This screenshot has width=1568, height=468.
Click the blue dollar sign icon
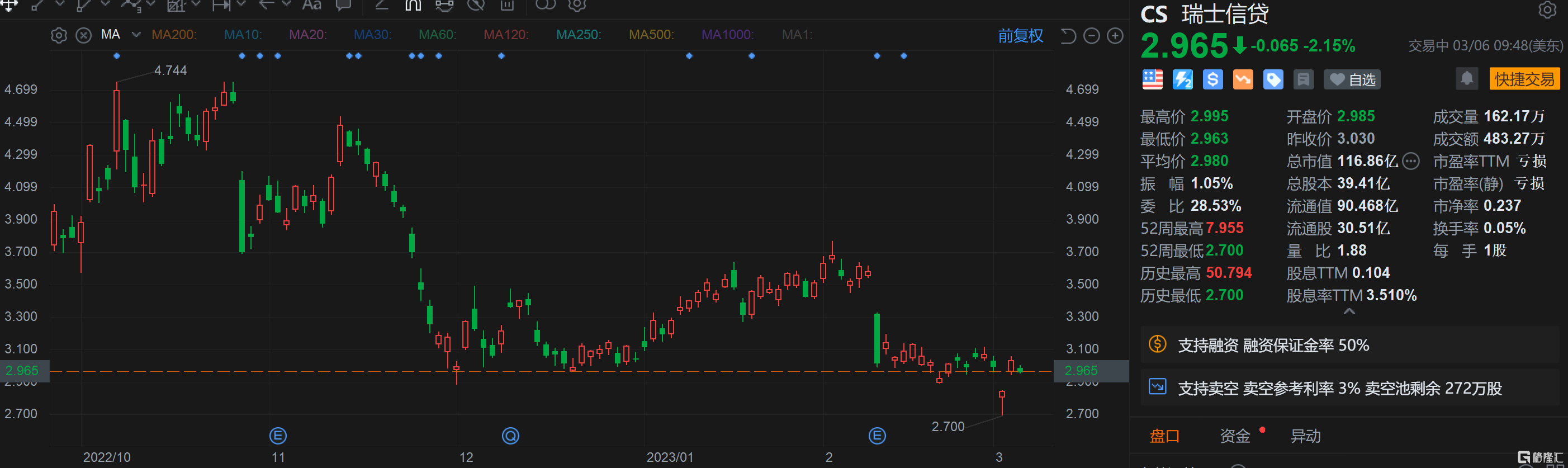tap(1212, 80)
